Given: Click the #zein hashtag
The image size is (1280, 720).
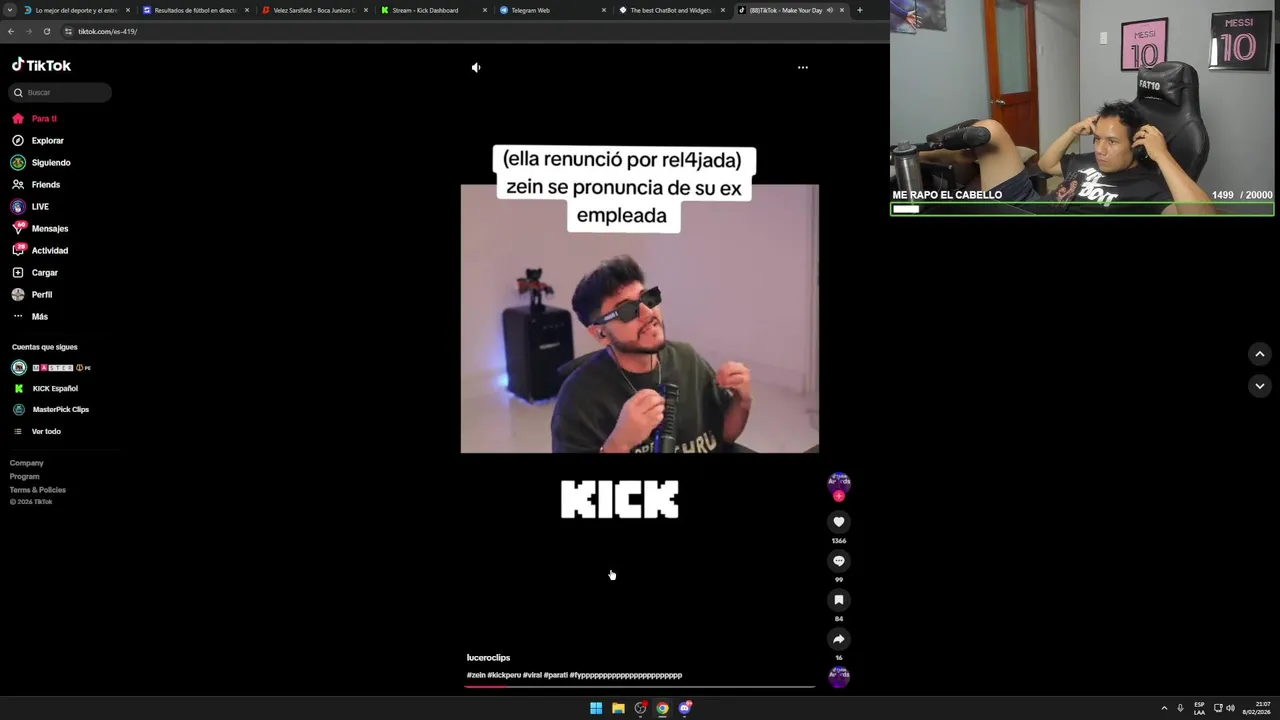Looking at the screenshot, I should tap(476, 675).
